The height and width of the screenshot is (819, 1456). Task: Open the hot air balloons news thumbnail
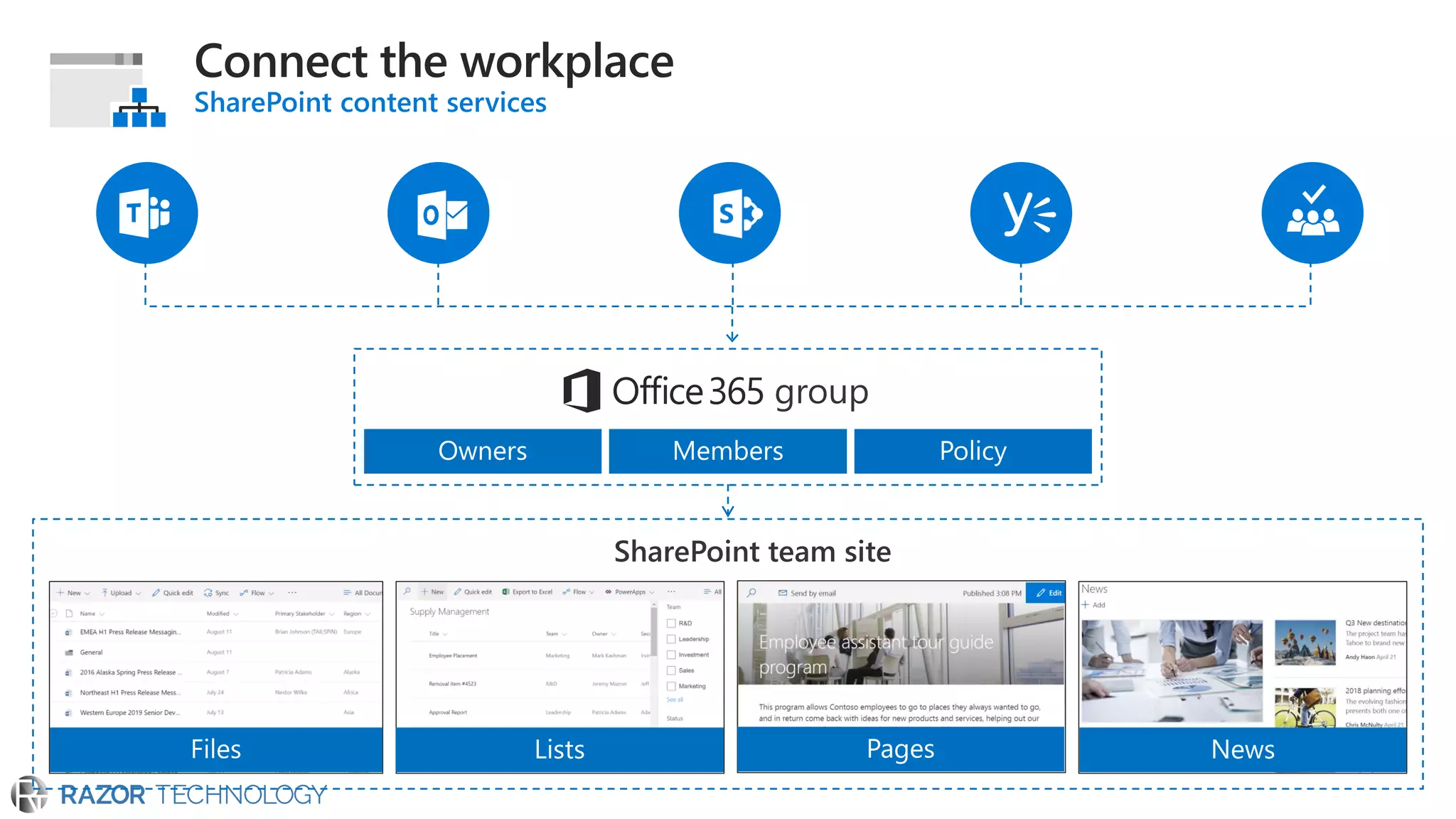tap(1305, 642)
